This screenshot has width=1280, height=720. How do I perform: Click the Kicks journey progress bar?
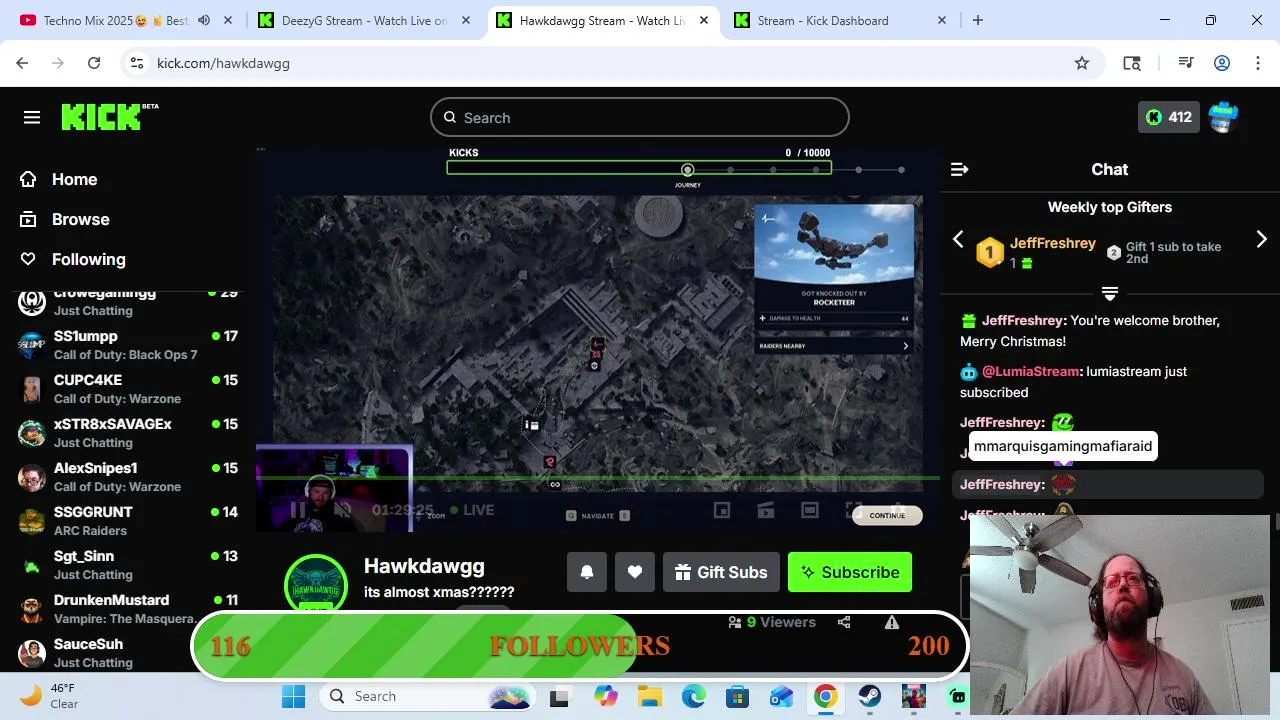tap(639, 169)
